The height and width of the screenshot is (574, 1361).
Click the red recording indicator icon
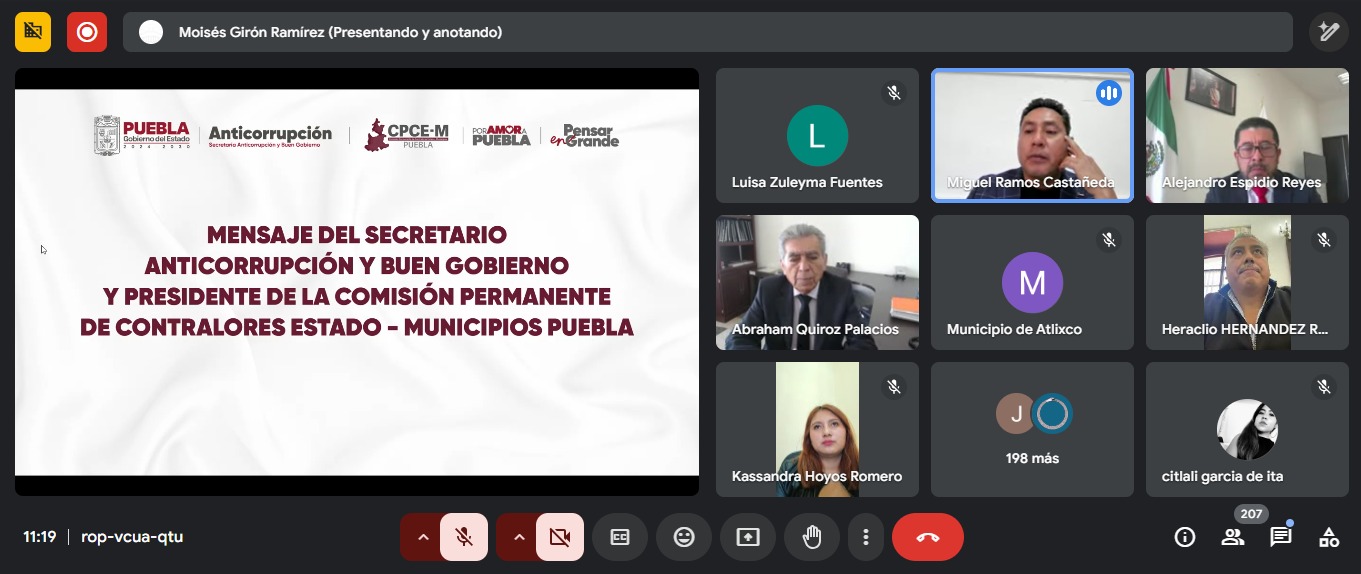pos(87,32)
